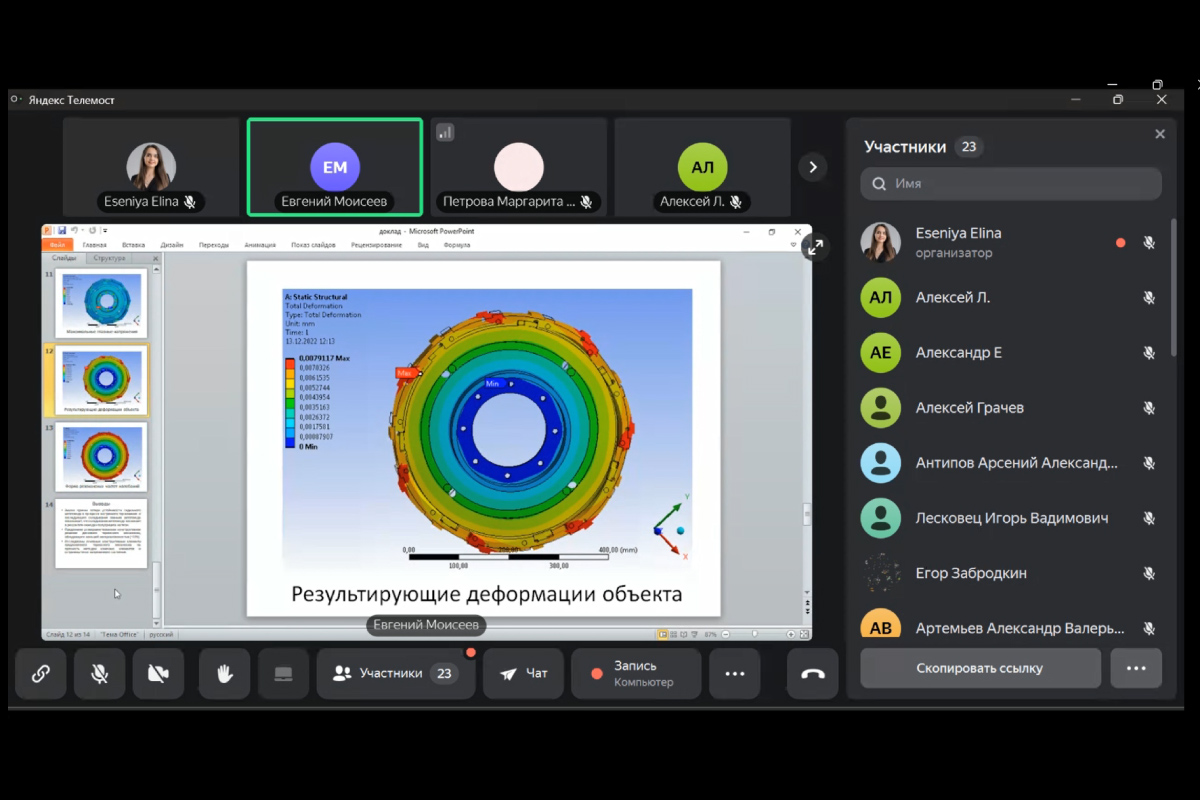Image resolution: width=1200 pixels, height=800 pixels.
Task: Show next video tiles with right chevron
Action: pyautogui.click(x=812, y=167)
